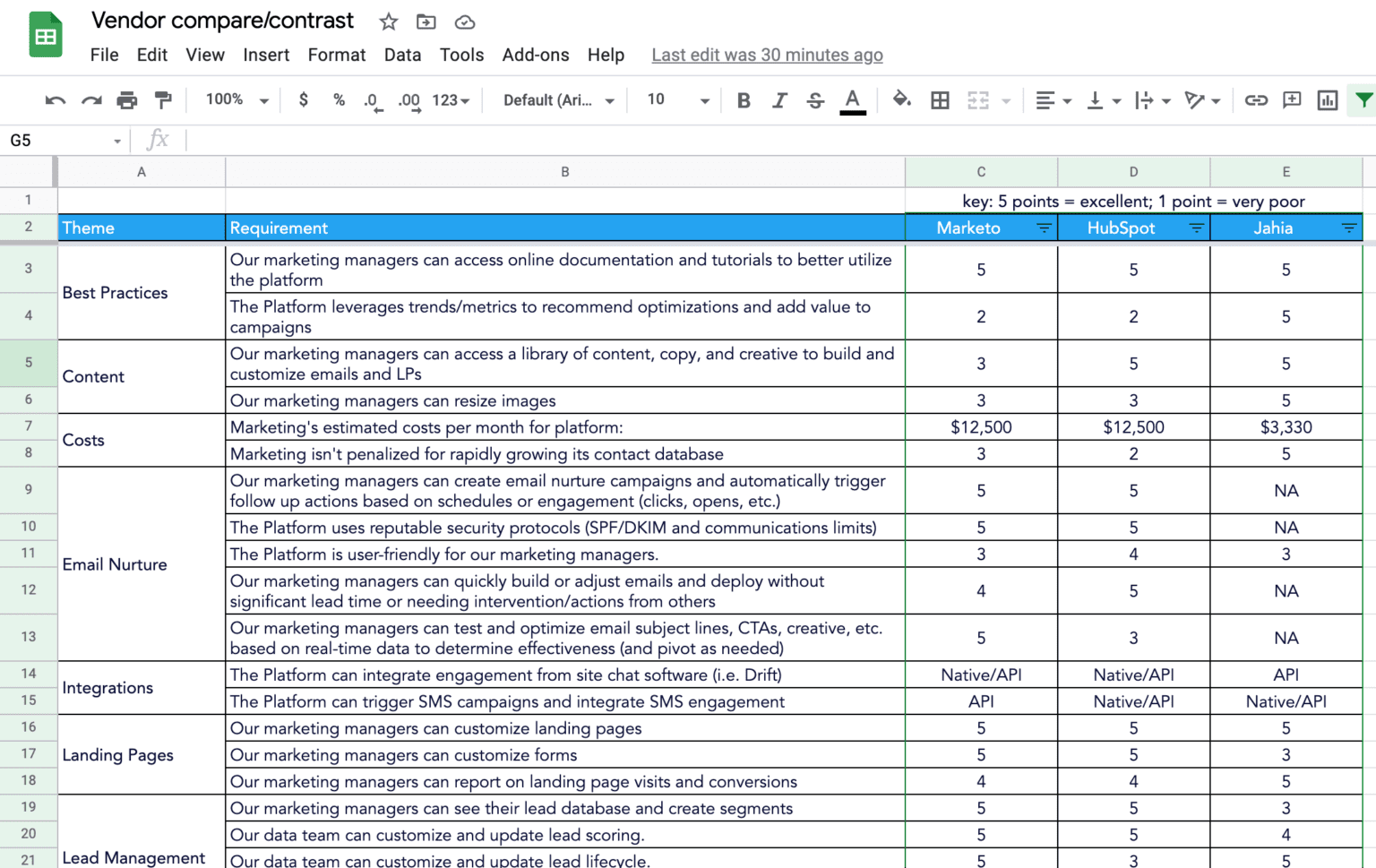This screenshot has height=868, width=1376.
Task: Star the Vendor compare/contrast document
Action: 388,22
